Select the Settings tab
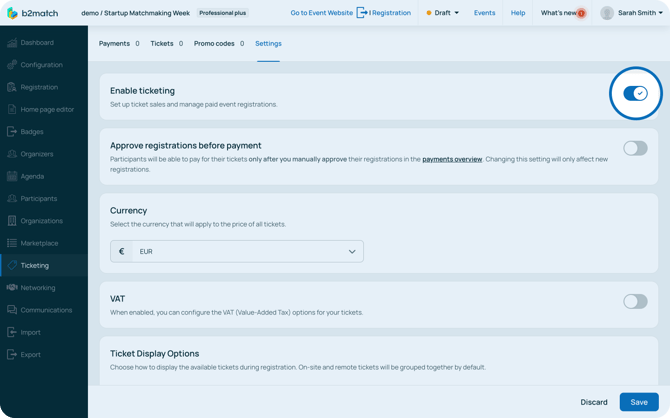670x418 pixels. (x=268, y=44)
